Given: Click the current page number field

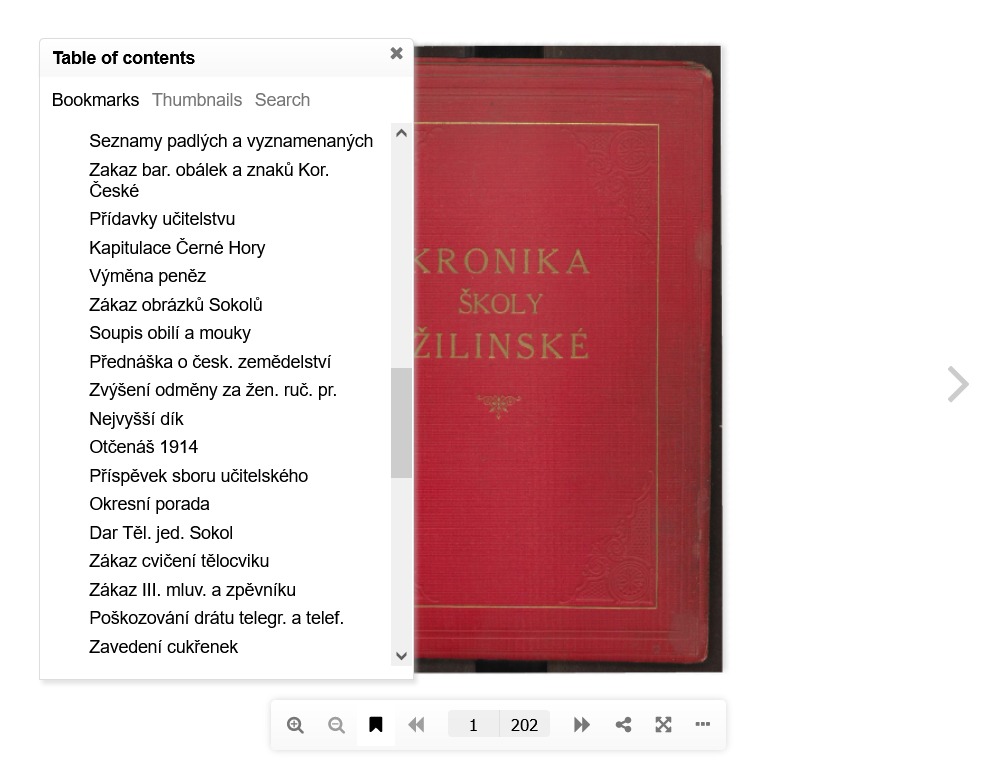Looking at the screenshot, I should pyautogui.click(x=473, y=725).
